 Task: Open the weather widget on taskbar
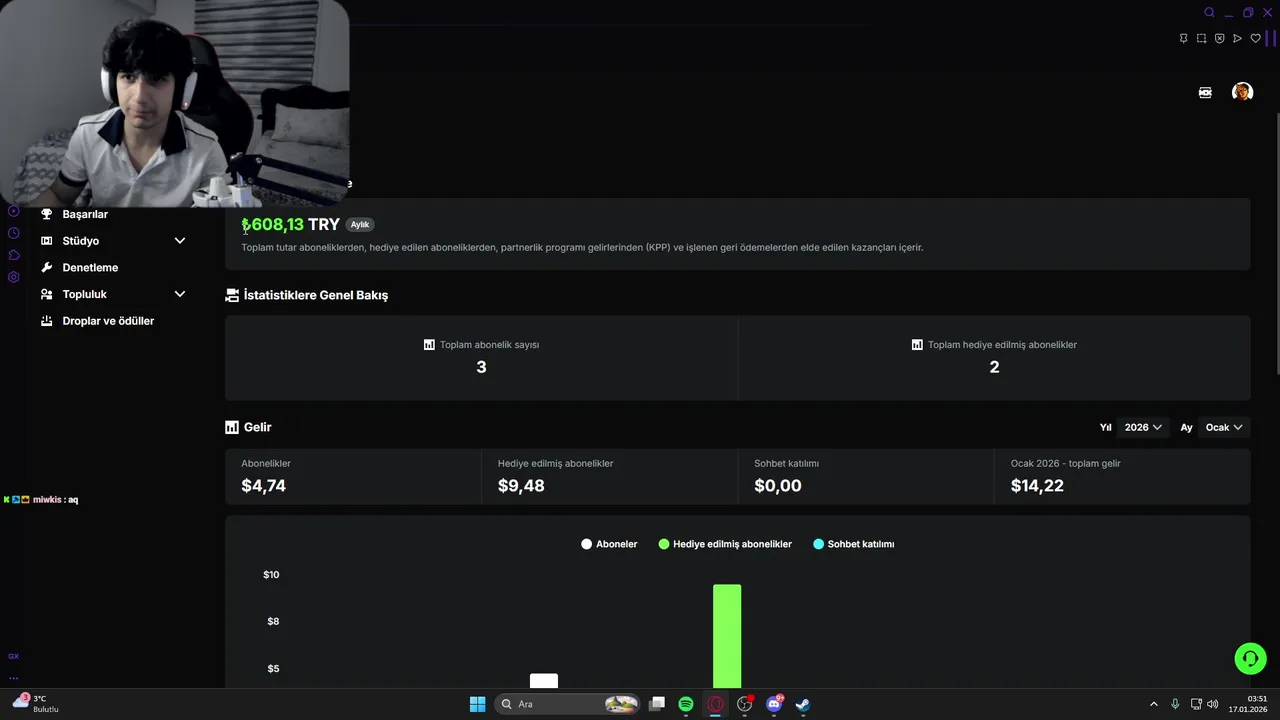(35, 704)
